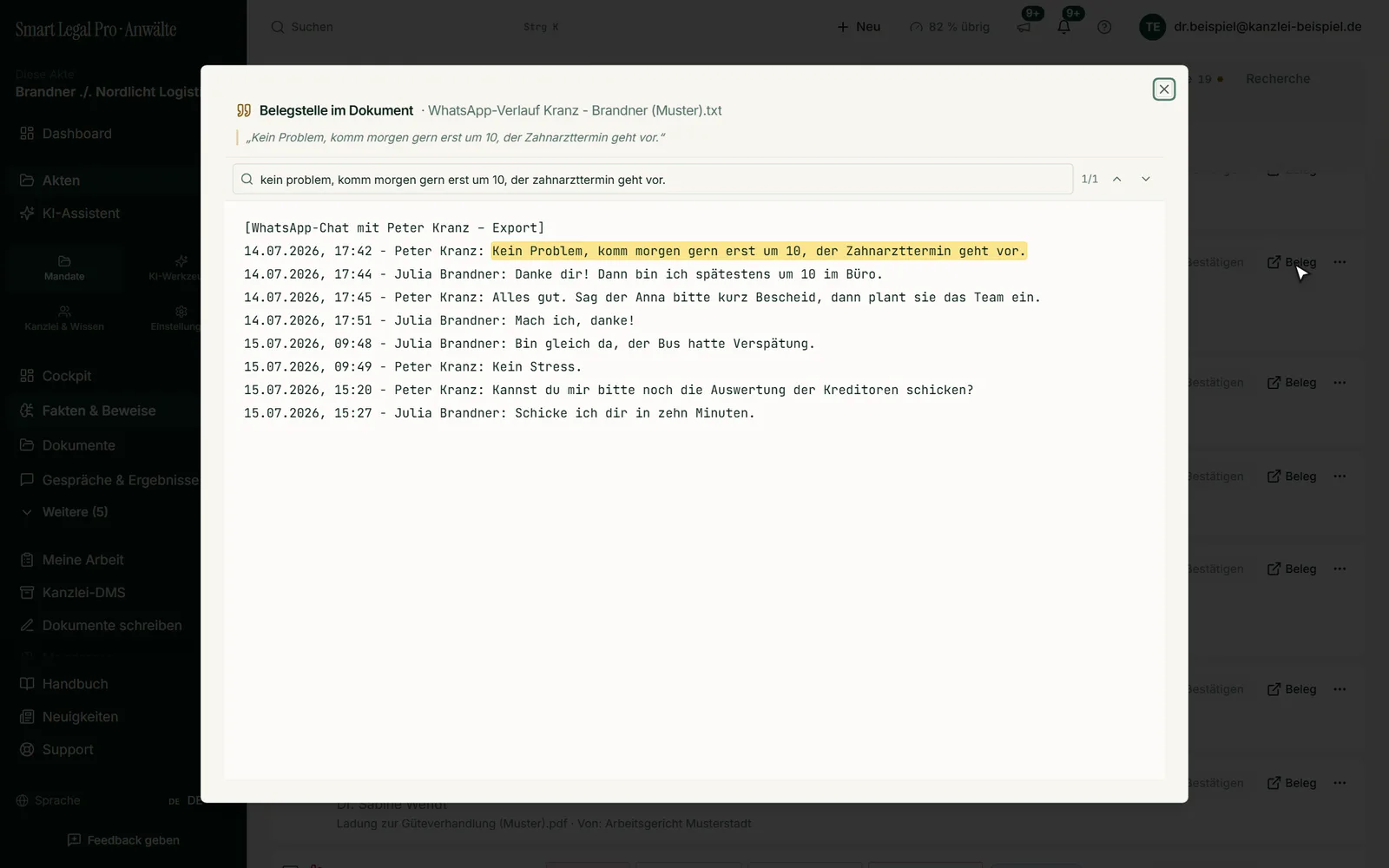Switch to the Kanzlei & Wissen tab

point(64,319)
